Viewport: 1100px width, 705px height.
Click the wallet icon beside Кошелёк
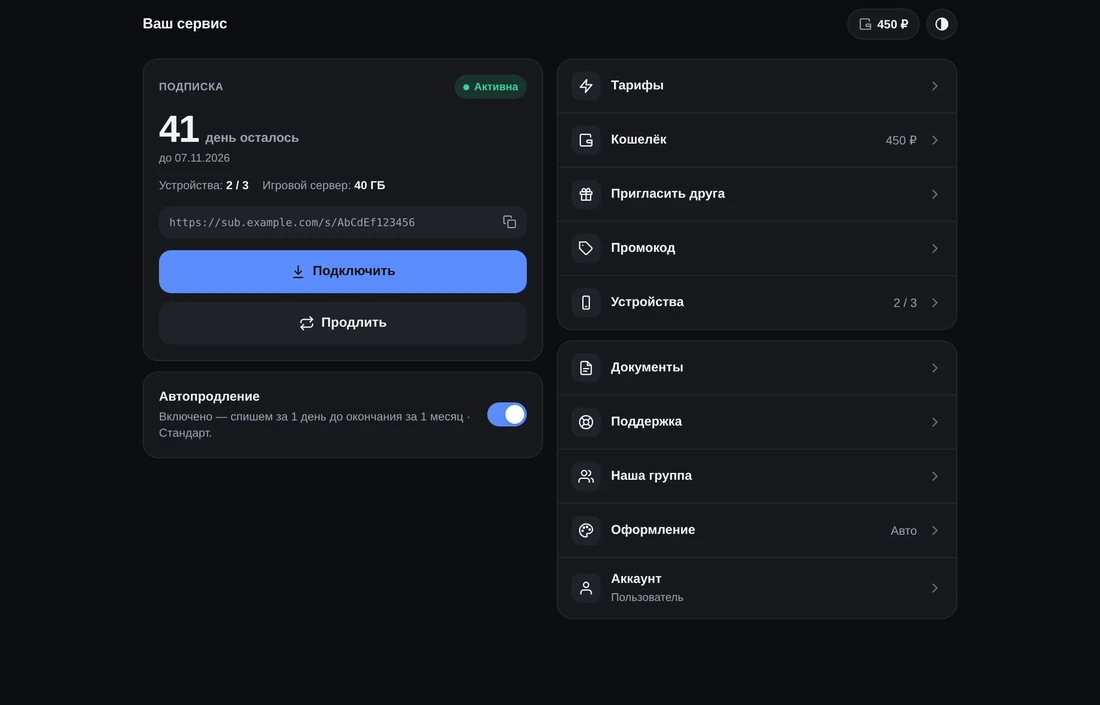(x=586, y=140)
